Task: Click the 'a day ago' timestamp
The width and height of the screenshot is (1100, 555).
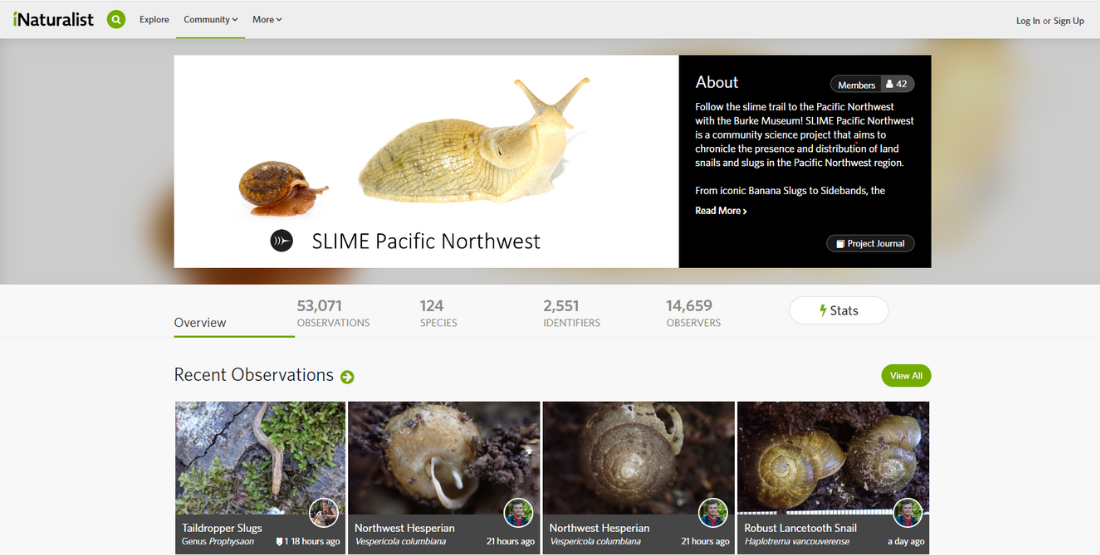Action: (x=906, y=542)
